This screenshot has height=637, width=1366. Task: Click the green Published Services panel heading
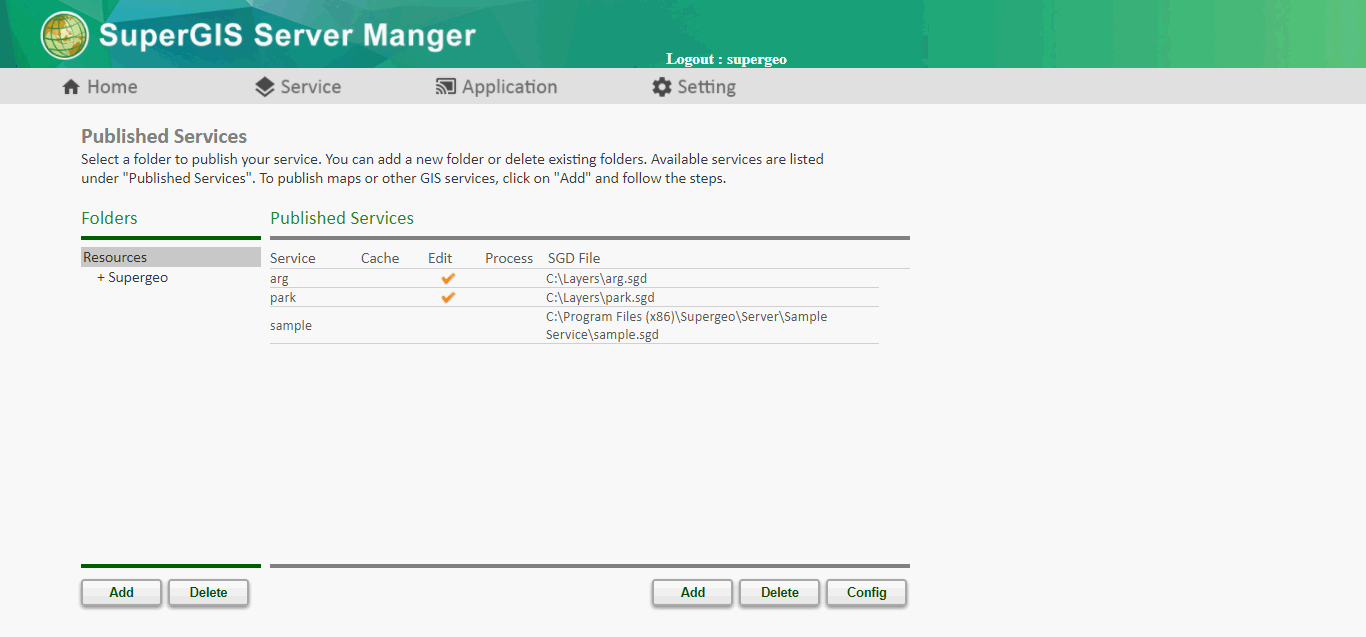(x=342, y=218)
